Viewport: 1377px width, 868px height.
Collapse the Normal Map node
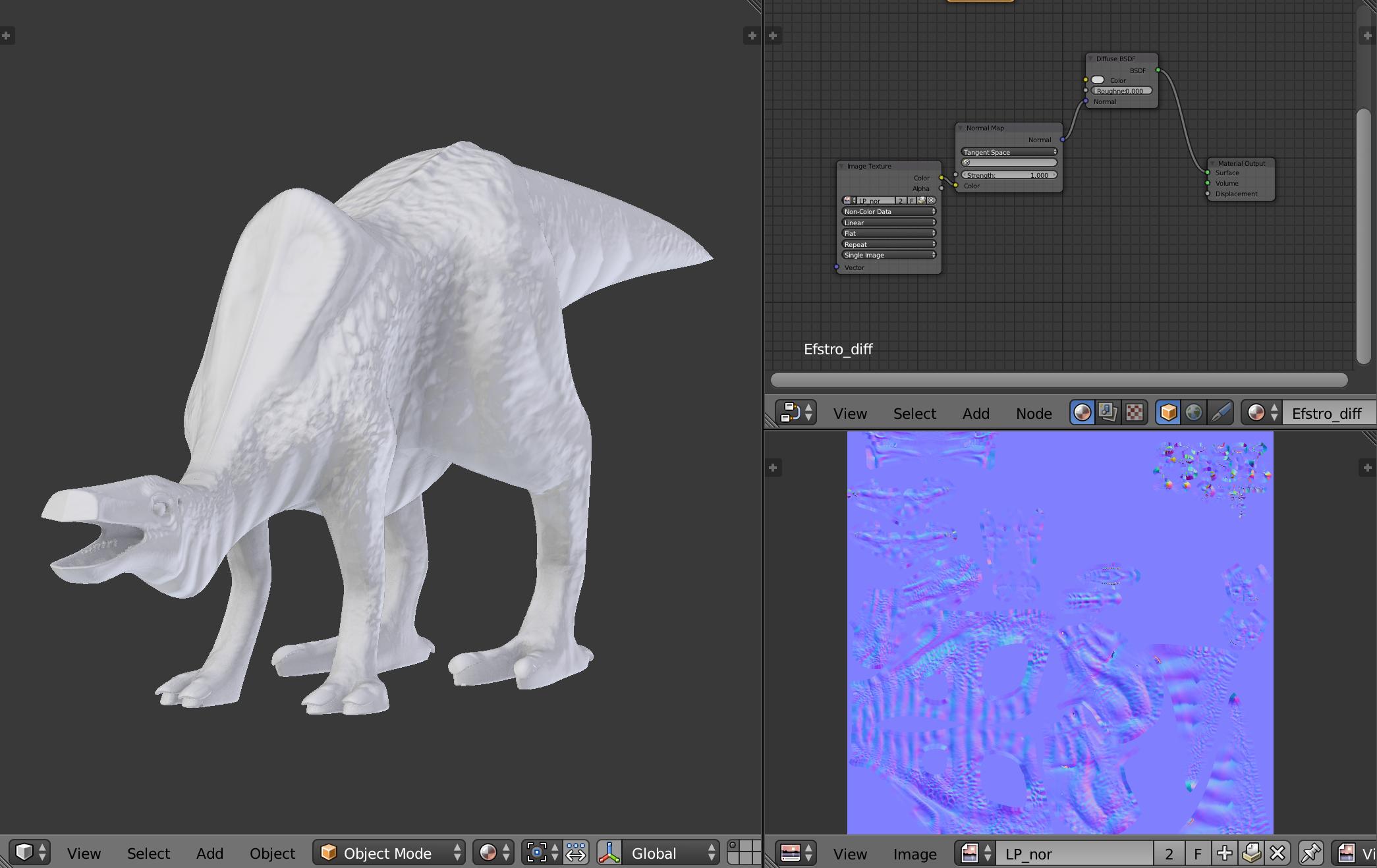(x=961, y=128)
